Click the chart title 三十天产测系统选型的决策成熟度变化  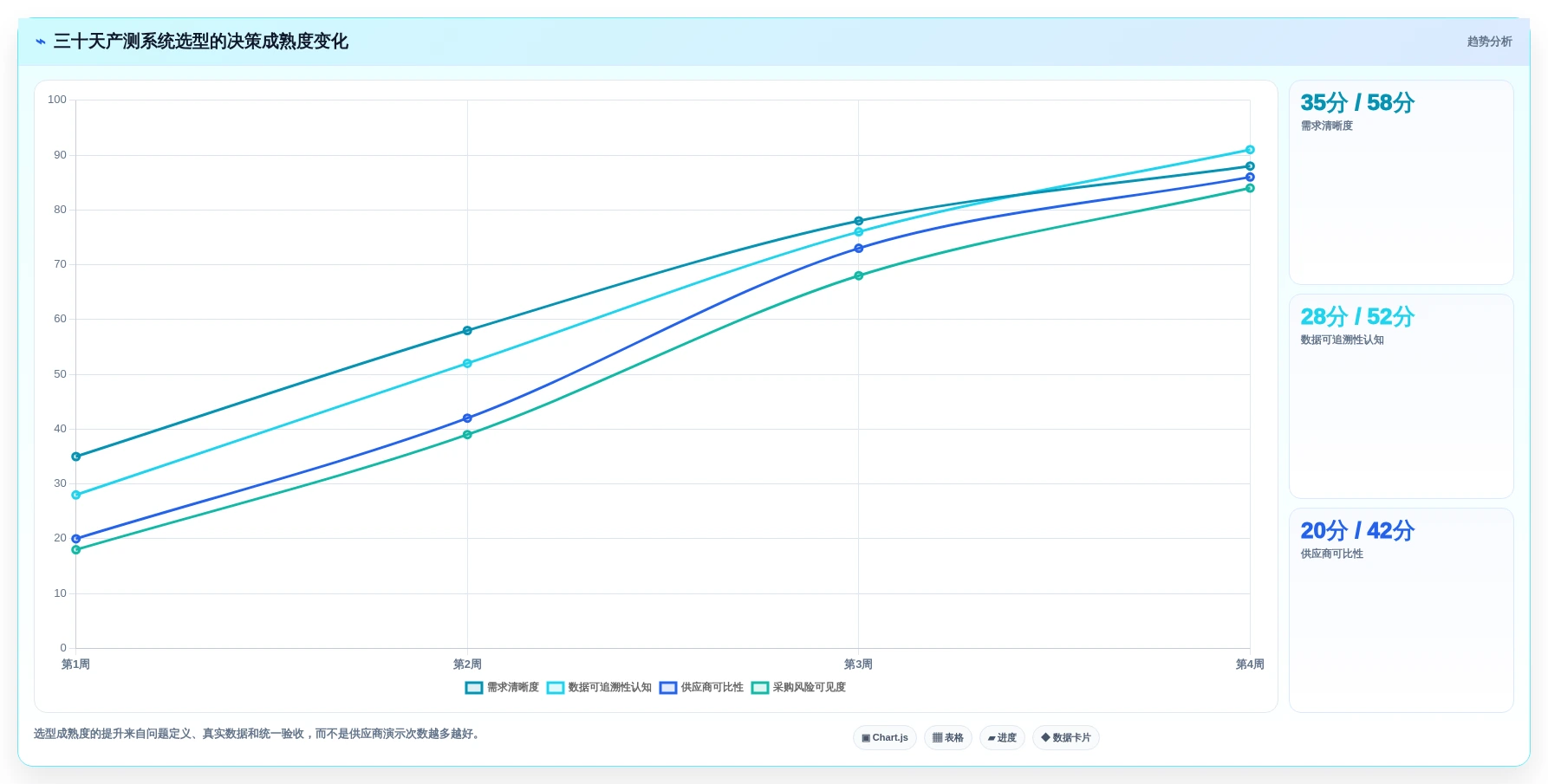coord(201,42)
